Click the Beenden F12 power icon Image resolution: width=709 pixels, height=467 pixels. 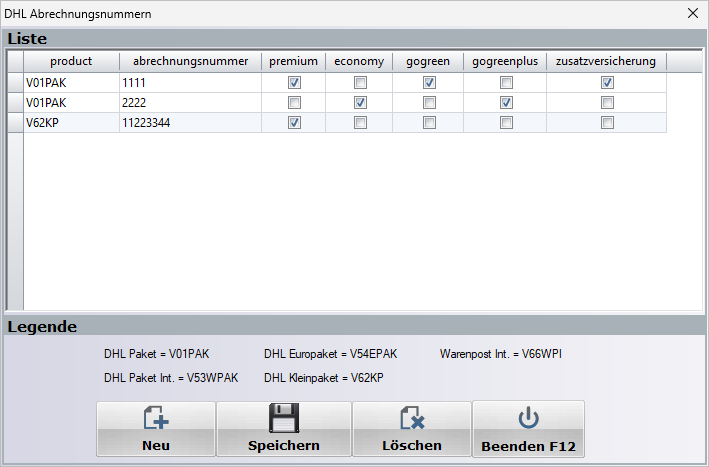coord(528,419)
